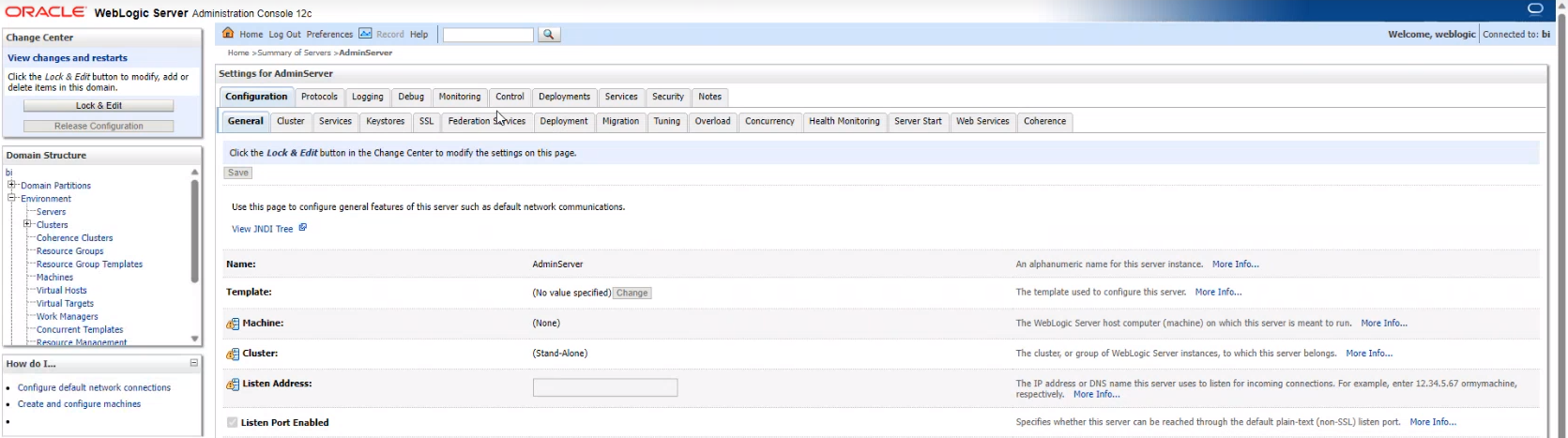
Task: Open the Debug tab
Action: (411, 97)
